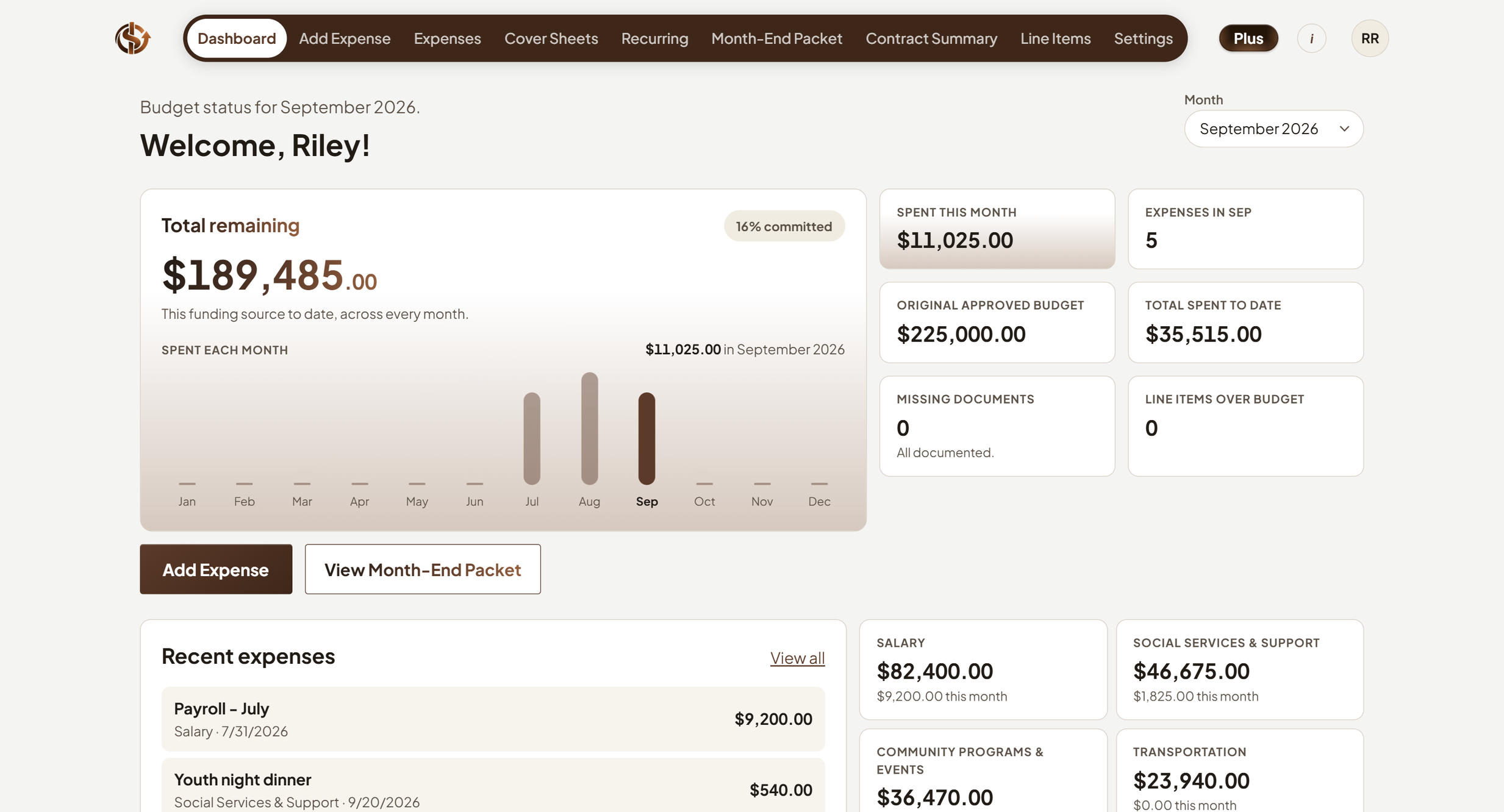
Task: Click the app logo icon
Action: click(132, 38)
